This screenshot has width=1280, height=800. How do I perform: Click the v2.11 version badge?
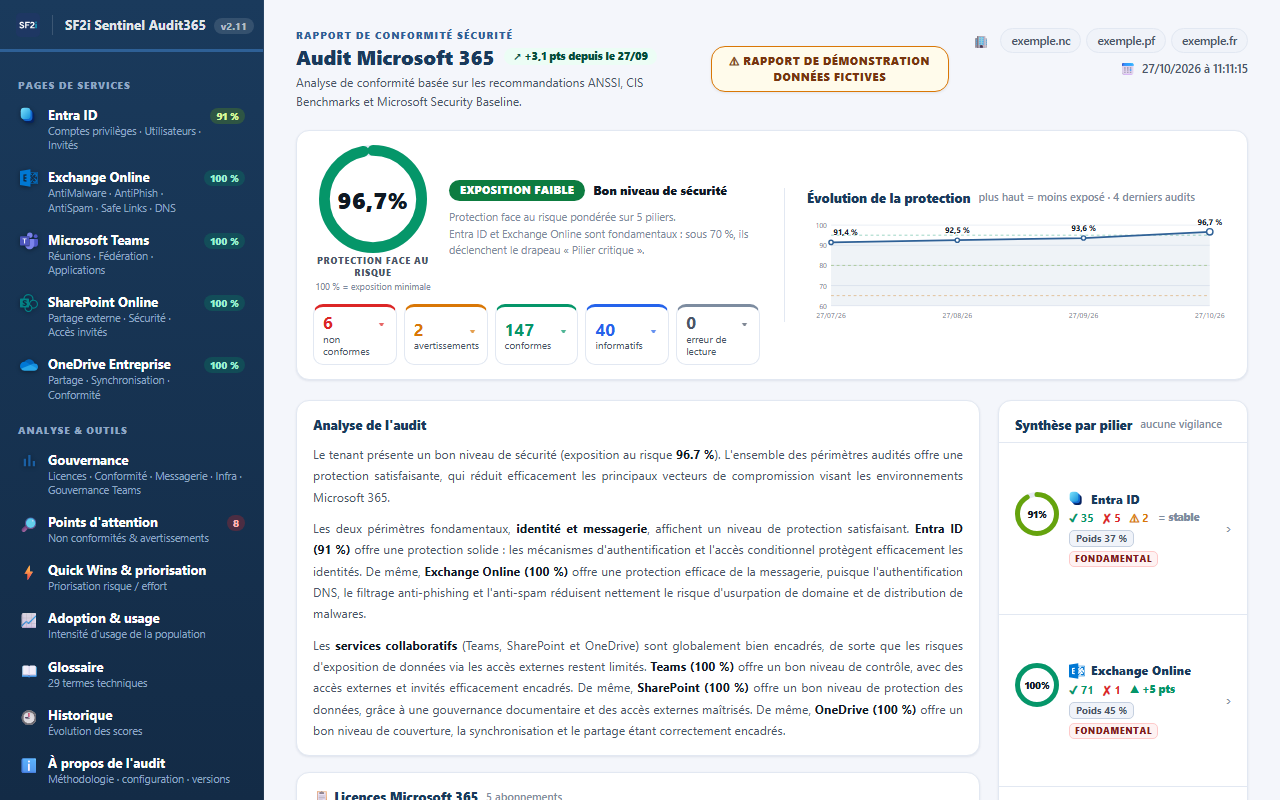232,26
